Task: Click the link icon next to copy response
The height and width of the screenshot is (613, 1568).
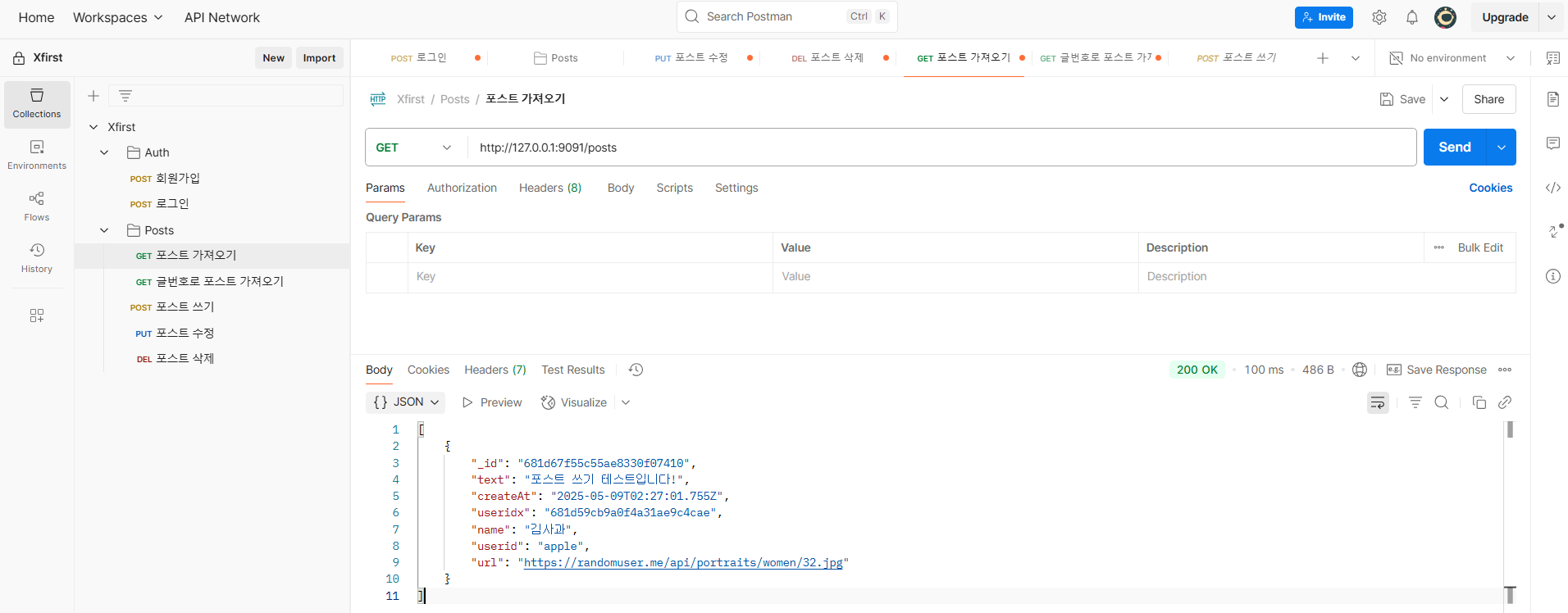Action: [1505, 402]
